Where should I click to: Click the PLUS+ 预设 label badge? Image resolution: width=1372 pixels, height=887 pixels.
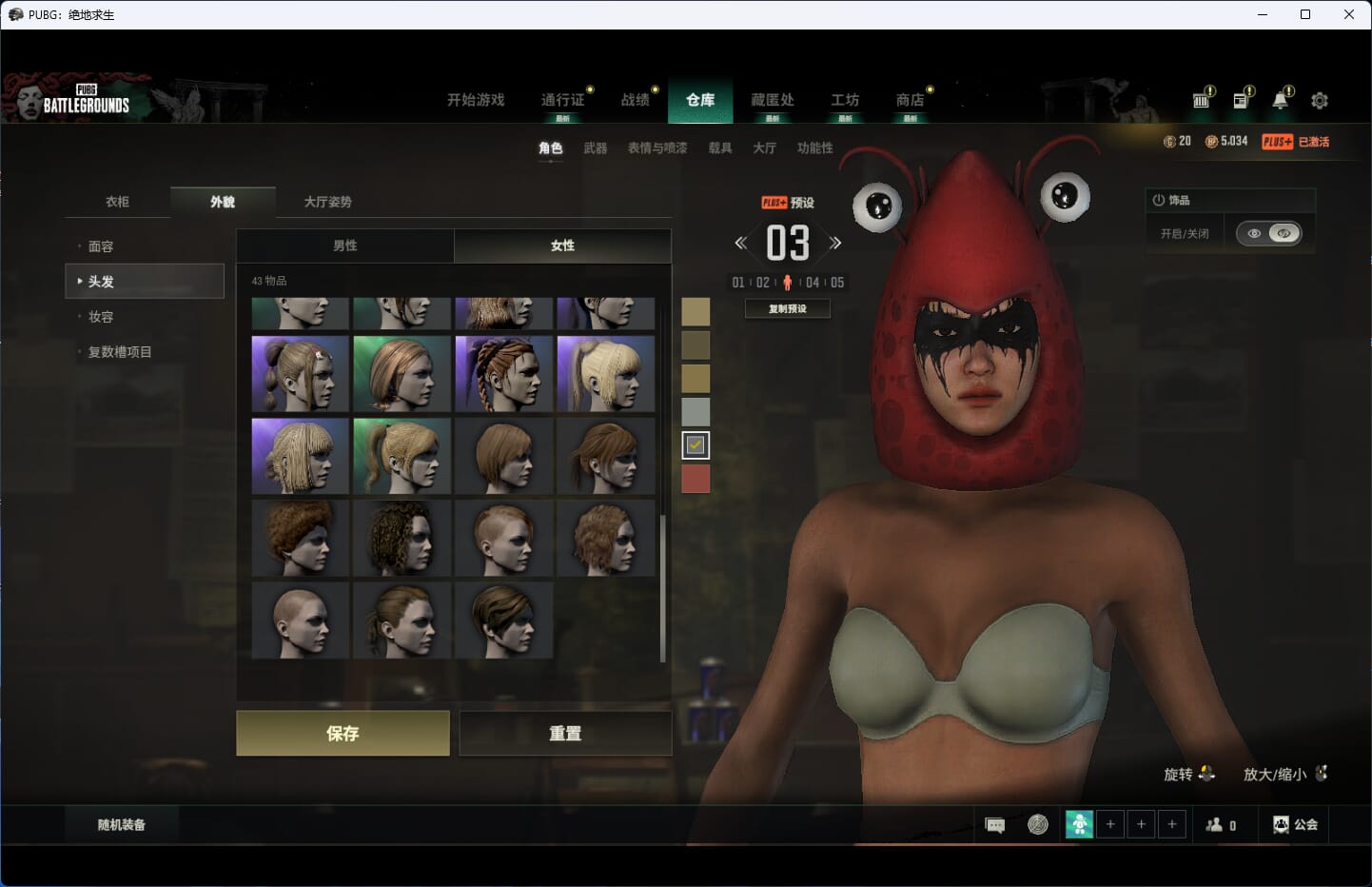(787, 203)
